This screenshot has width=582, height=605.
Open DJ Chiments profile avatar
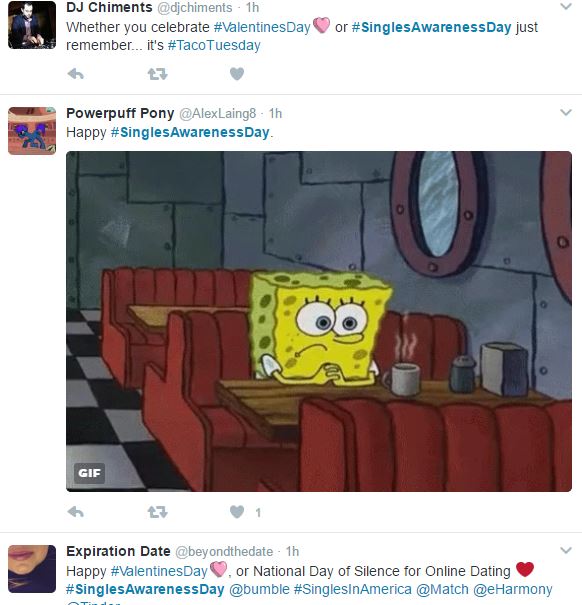tap(32, 25)
